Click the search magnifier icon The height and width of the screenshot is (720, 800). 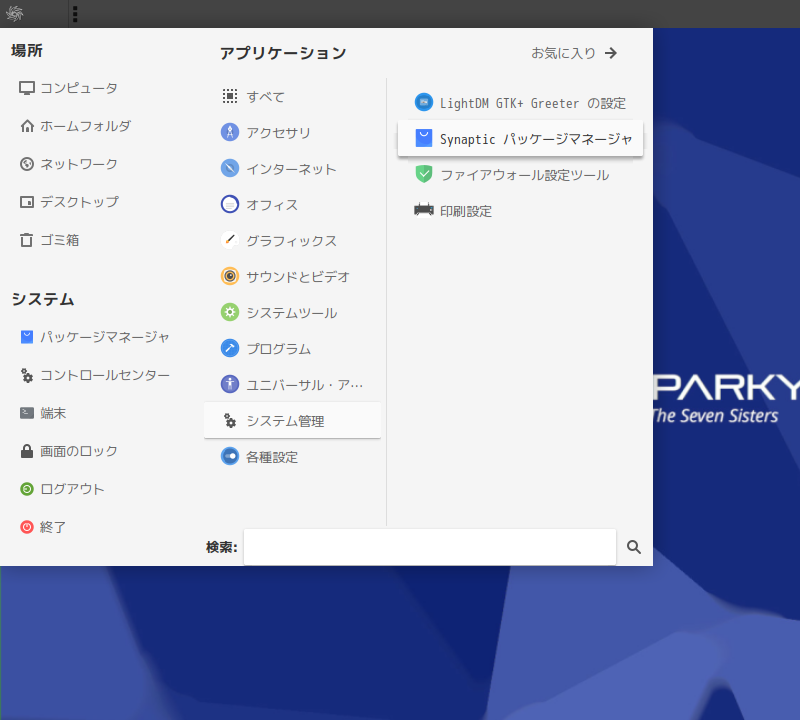pyautogui.click(x=634, y=547)
